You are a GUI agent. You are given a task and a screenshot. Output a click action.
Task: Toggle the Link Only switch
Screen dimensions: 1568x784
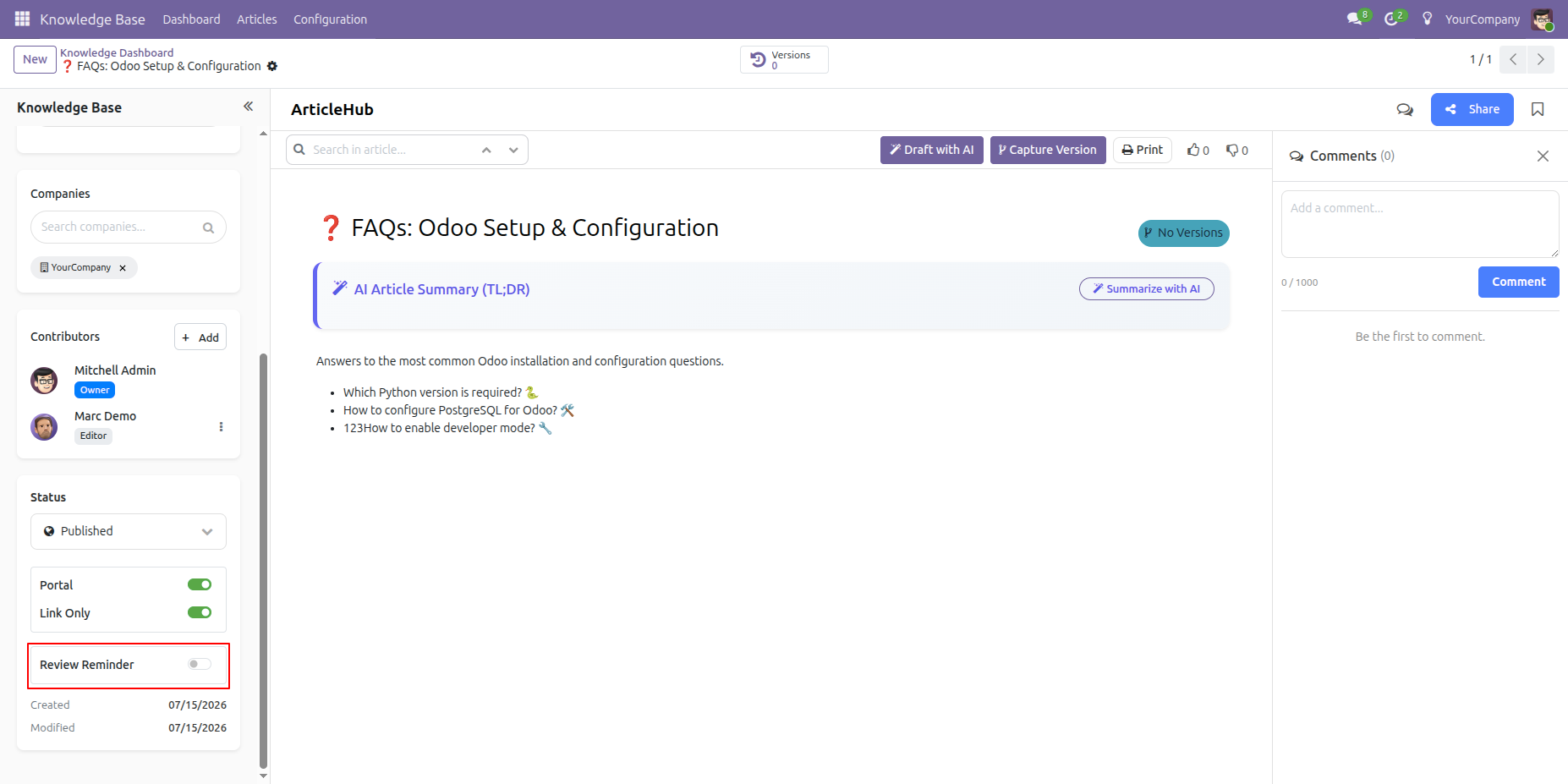tap(200, 612)
